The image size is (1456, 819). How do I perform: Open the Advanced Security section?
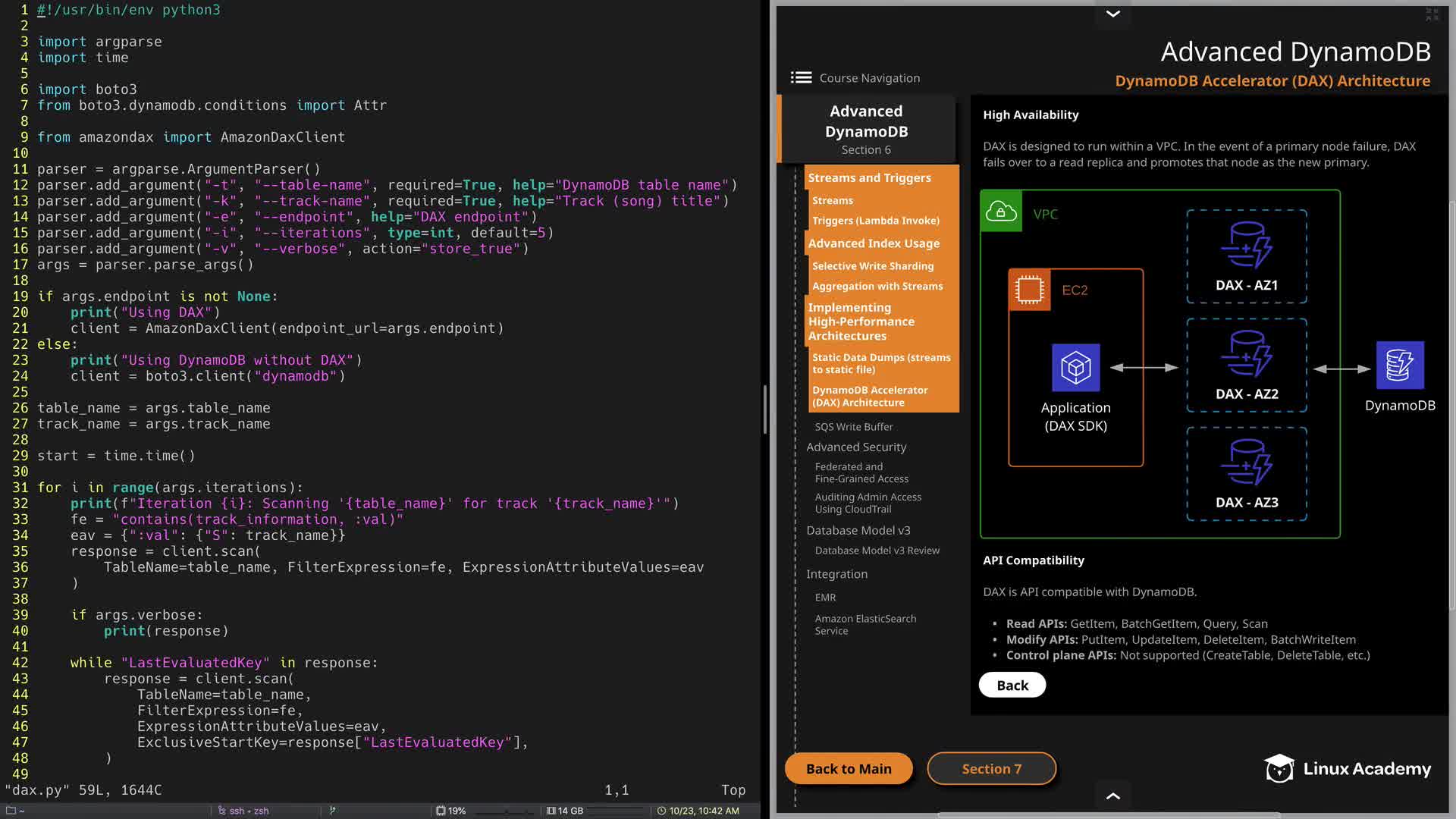click(x=856, y=447)
